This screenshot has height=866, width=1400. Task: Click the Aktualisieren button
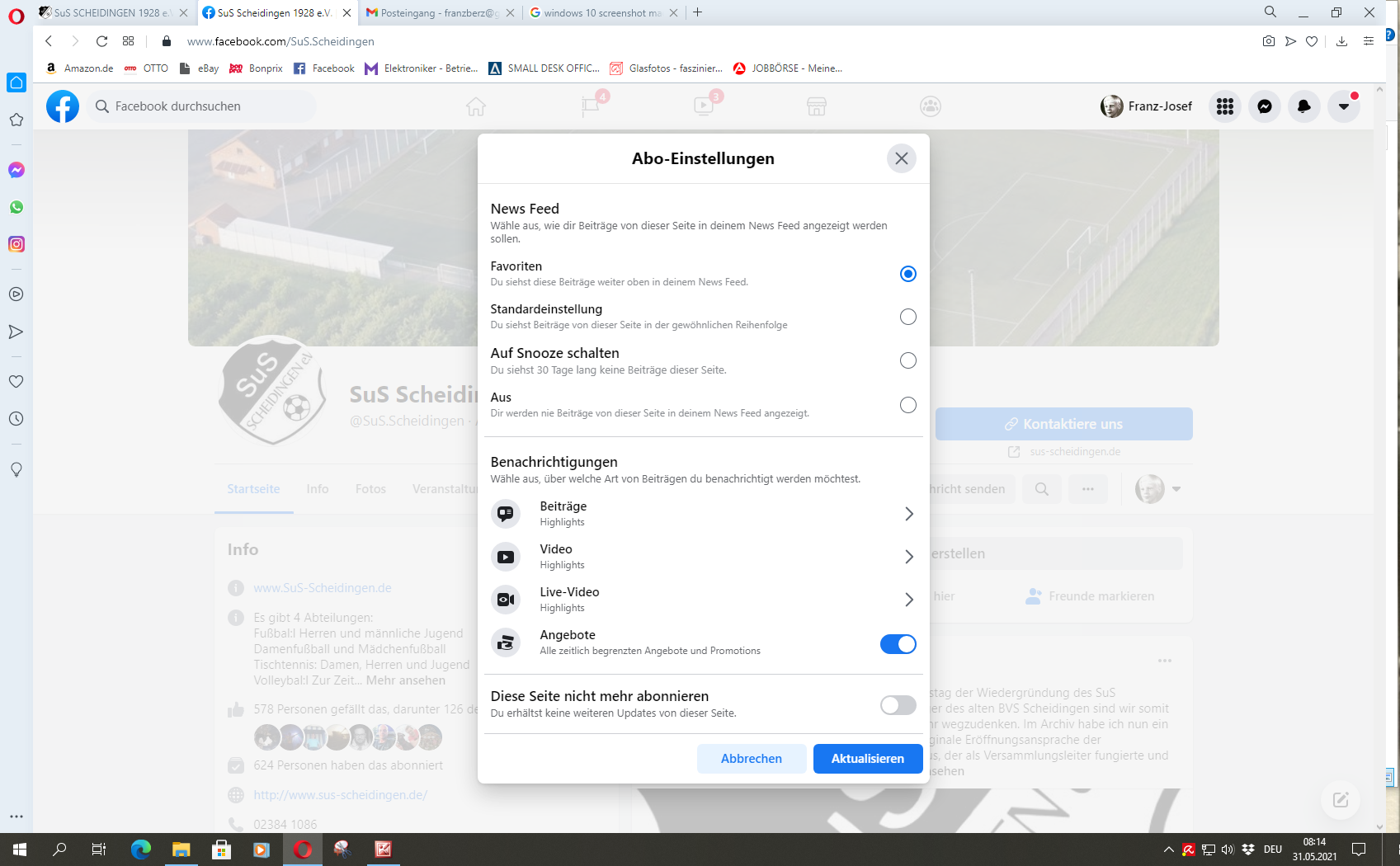pyautogui.click(x=868, y=759)
